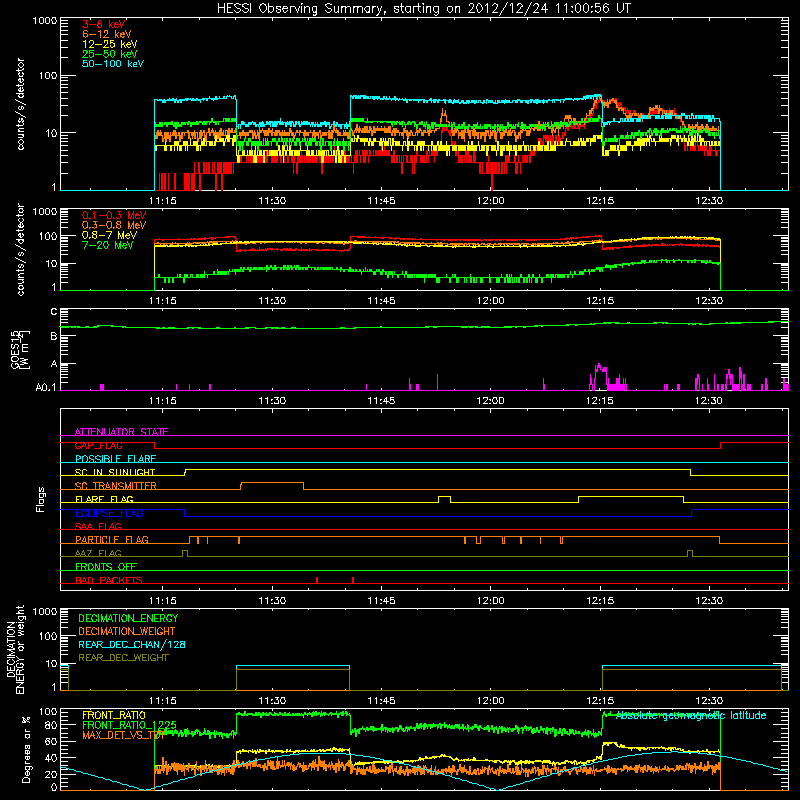
Task: Click the Degrees or % axis title
Action: (x=27, y=750)
